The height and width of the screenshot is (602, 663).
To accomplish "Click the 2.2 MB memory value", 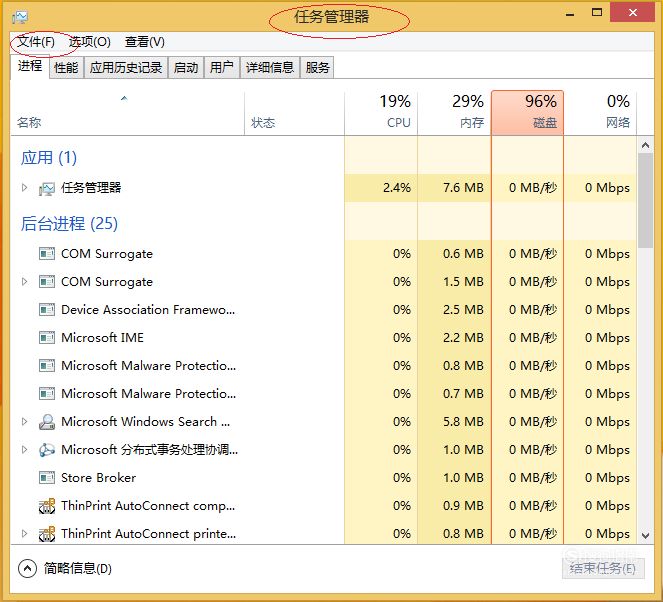I will click(x=463, y=338).
